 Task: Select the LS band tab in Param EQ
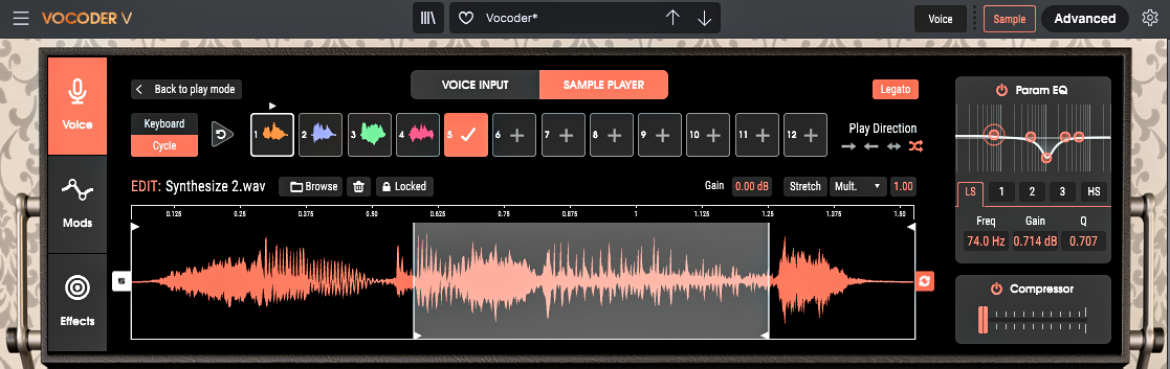pyautogui.click(x=970, y=192)
